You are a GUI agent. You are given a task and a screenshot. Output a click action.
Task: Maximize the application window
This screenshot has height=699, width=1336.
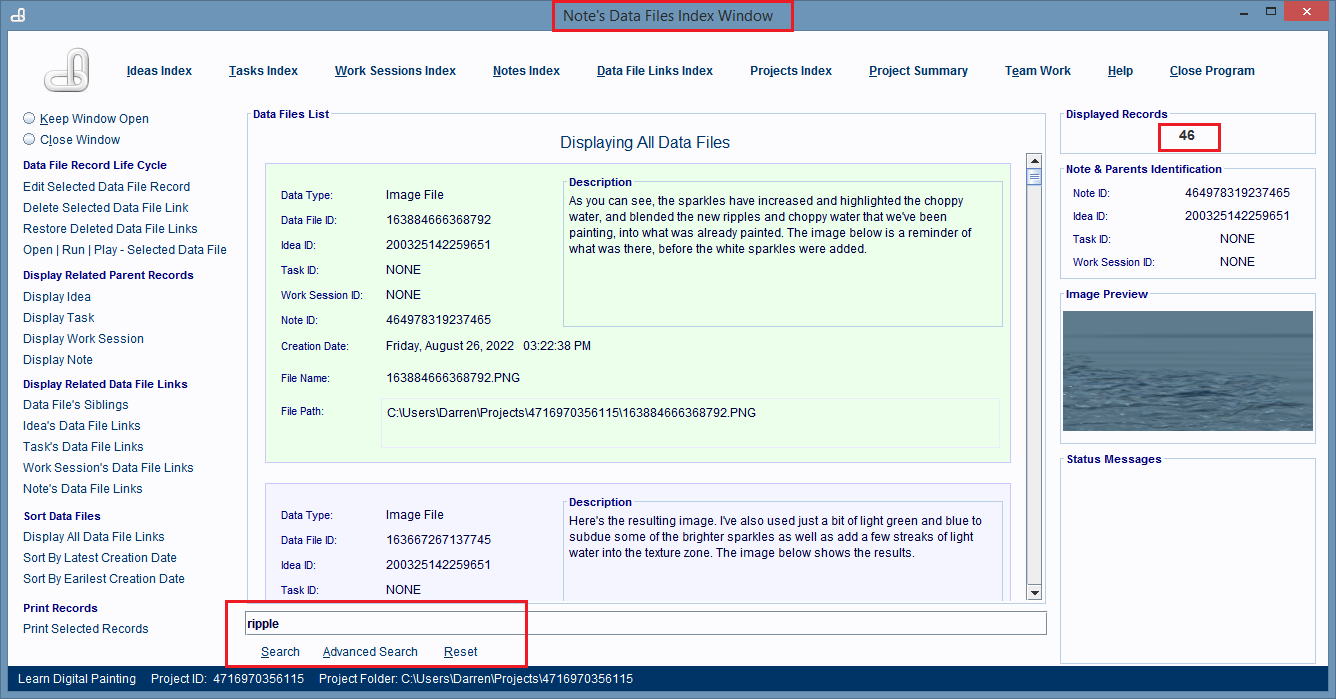point(1271,13)
